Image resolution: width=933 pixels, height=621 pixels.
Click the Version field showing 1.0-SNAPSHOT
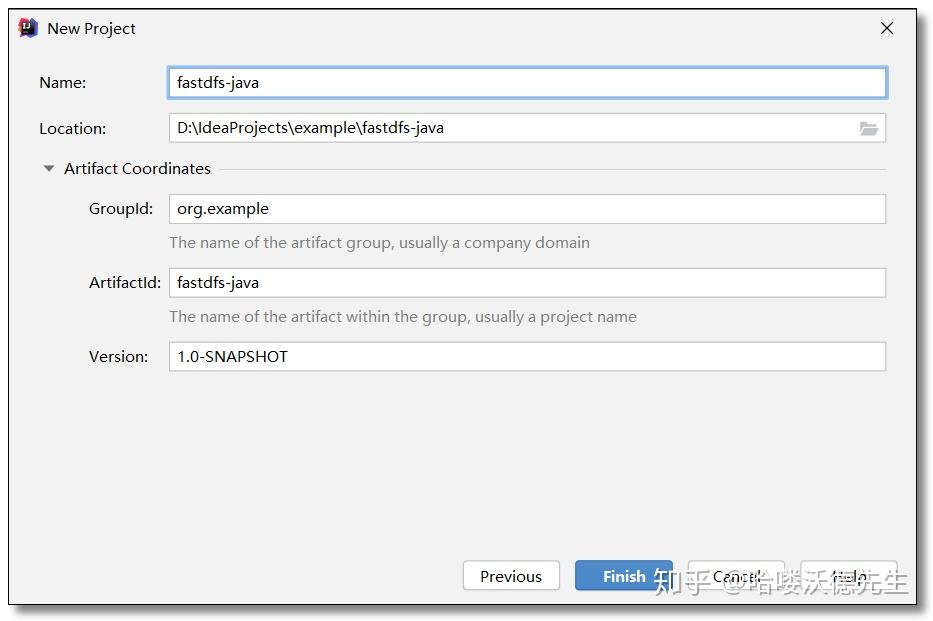(x=527, y=357)
